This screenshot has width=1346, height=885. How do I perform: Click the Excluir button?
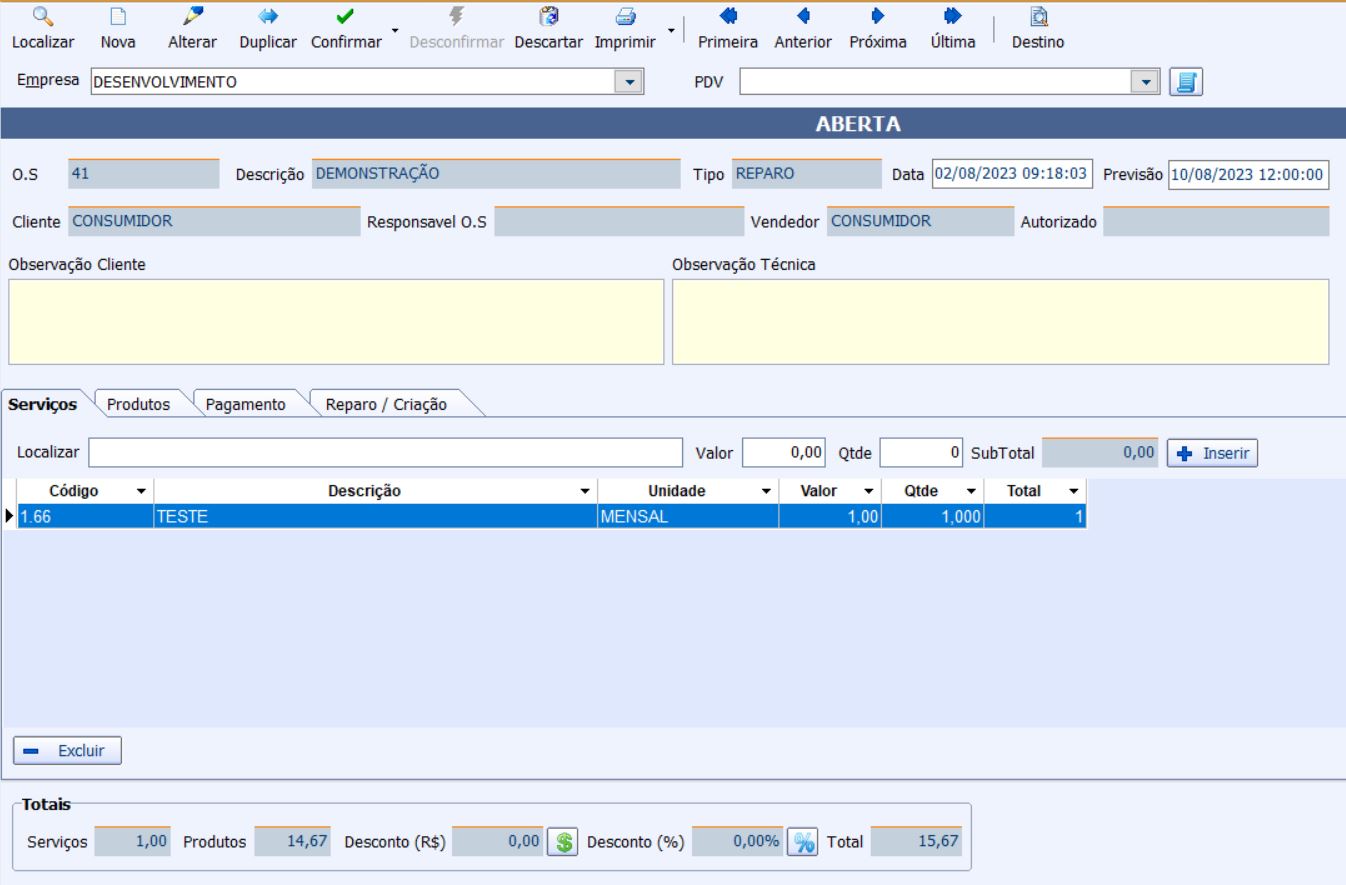[x=67, y=750]
